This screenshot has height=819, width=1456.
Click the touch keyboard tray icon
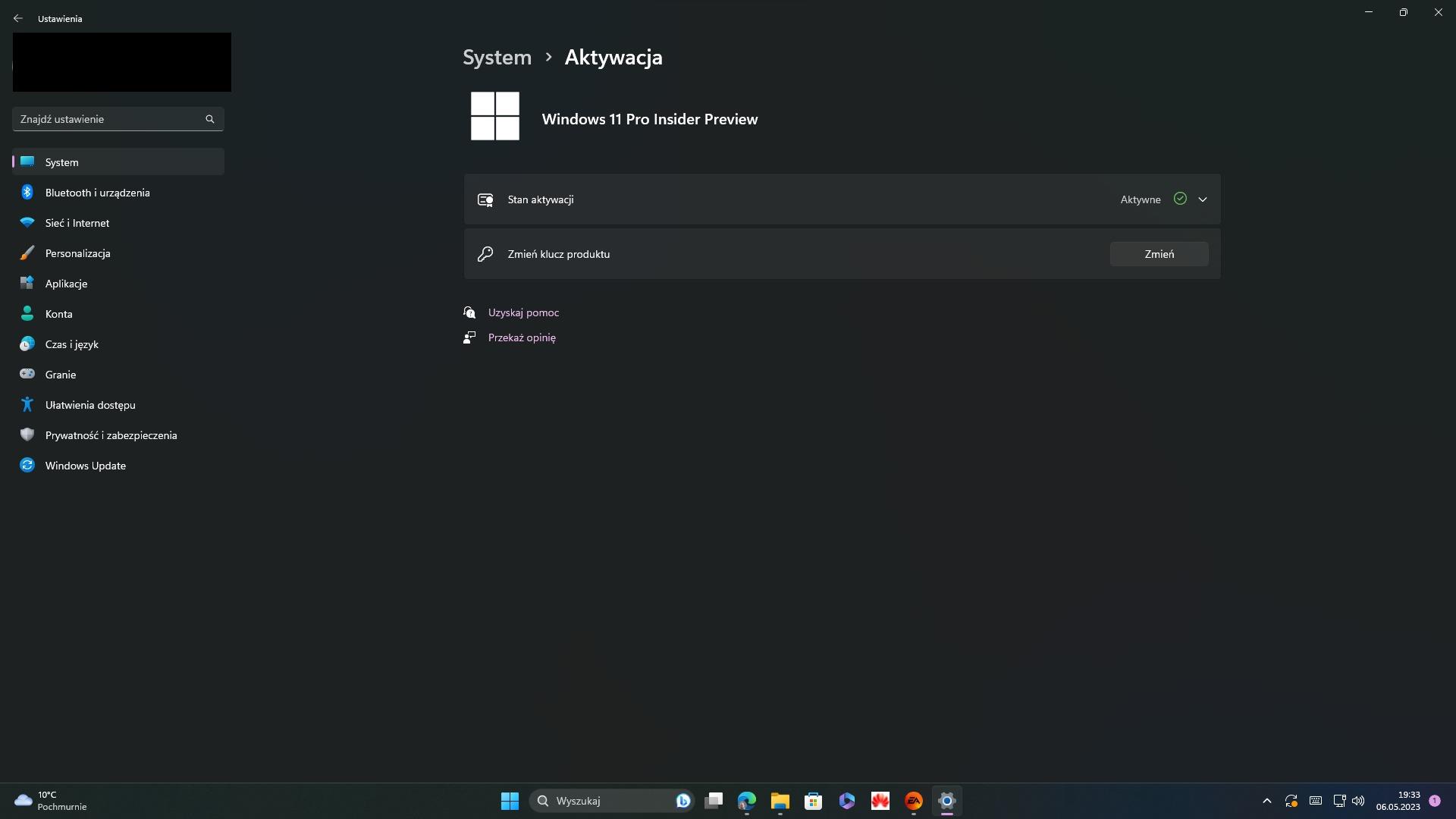[1316, 801]
